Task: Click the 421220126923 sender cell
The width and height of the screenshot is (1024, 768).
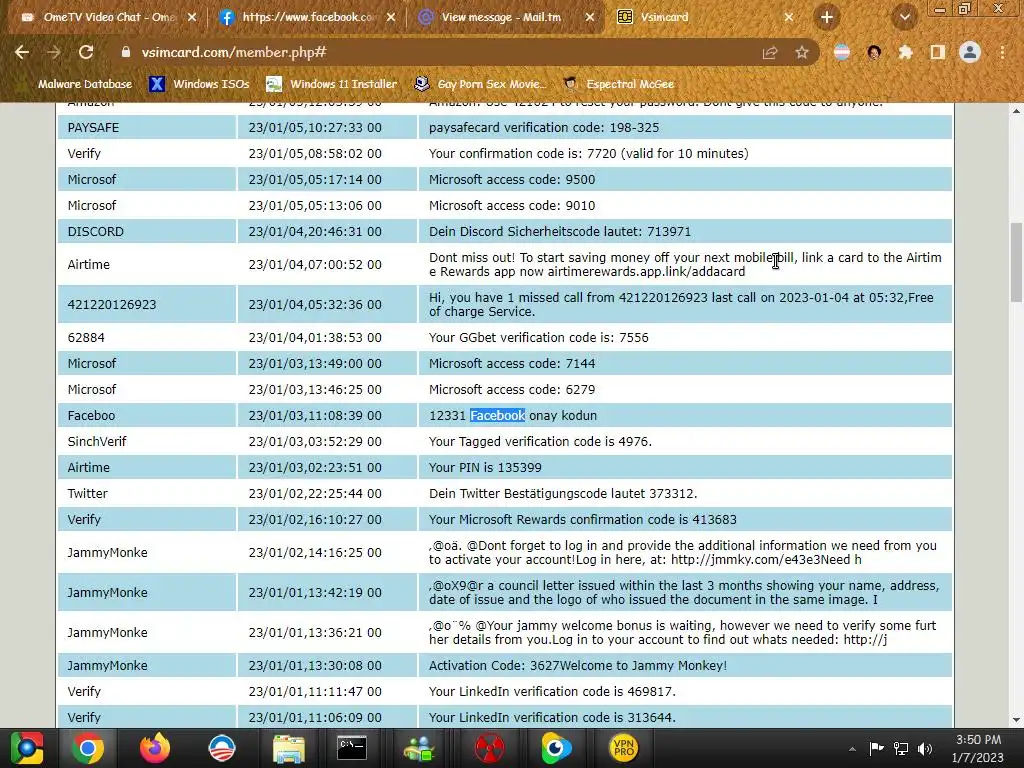Action: click(147, 304)
